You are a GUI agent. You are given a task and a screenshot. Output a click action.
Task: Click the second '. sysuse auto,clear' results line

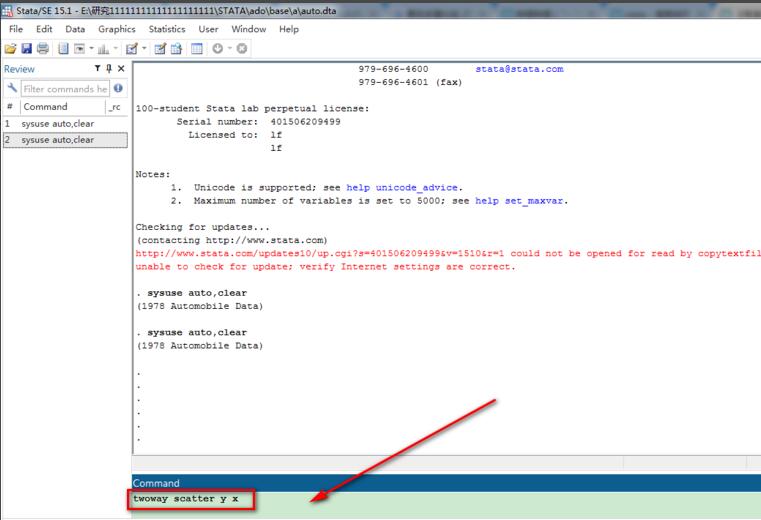pos(192,333)
